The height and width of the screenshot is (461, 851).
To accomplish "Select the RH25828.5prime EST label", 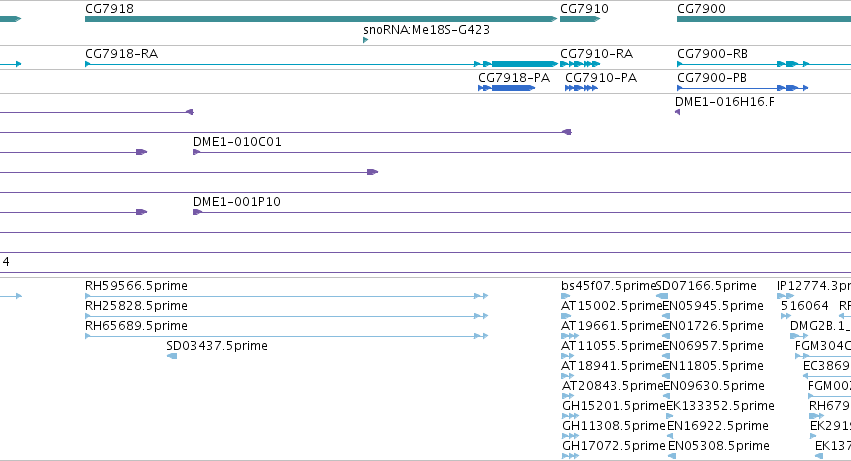I will pos(136,306).
